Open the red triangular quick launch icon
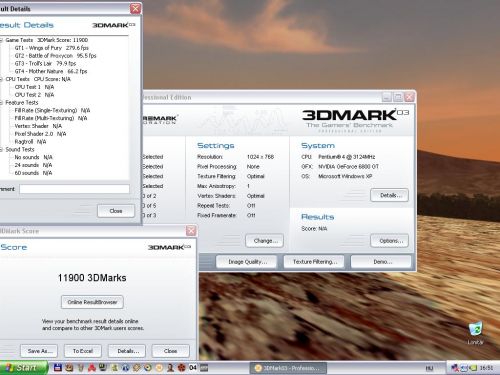This screenshot has height=375, width=500. pos(92,368)
